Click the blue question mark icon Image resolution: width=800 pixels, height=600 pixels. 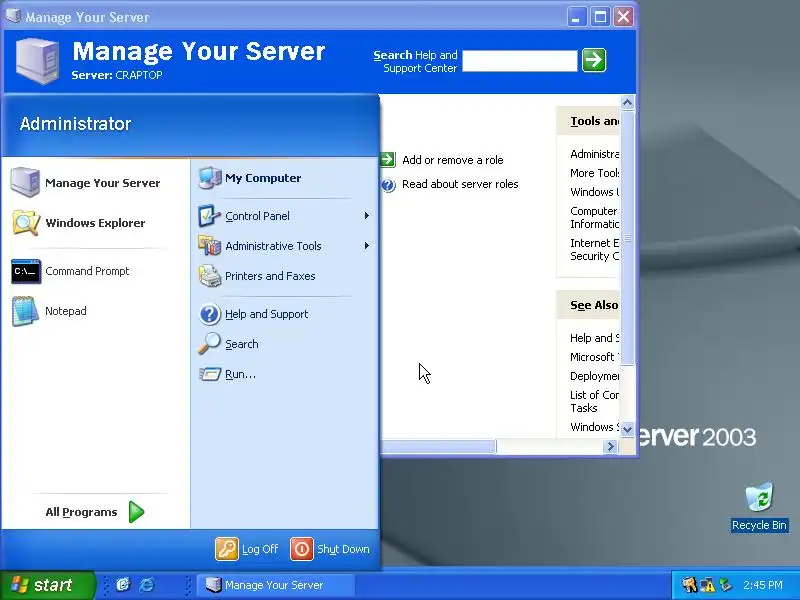pos(388,184)
